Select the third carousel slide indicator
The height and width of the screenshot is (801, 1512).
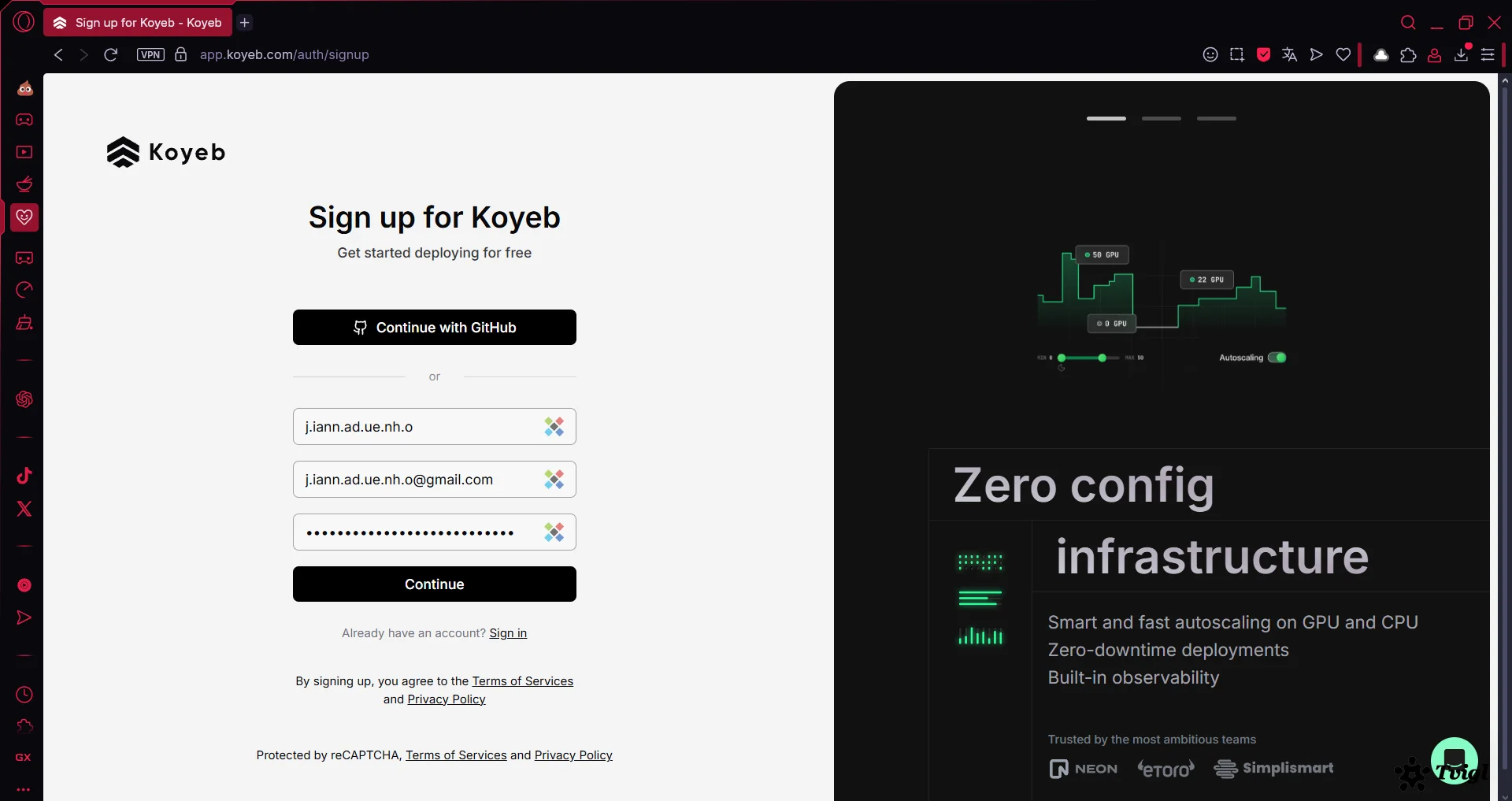tap(1217, 118)
